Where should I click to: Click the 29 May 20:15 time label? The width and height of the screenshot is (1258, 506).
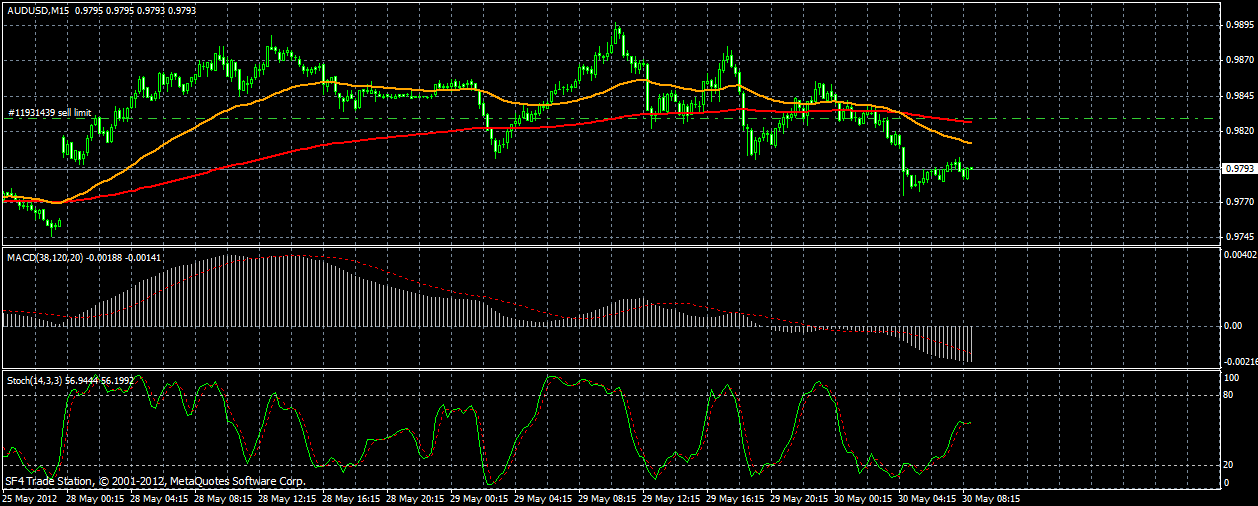tap(797, 497)
